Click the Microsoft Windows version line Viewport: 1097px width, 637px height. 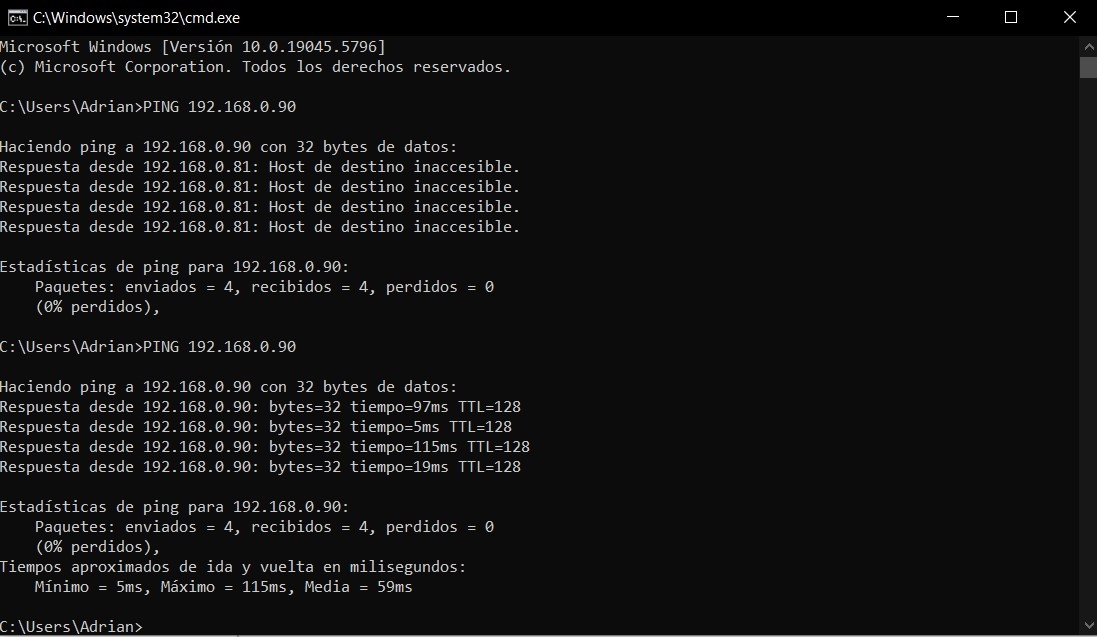[192, 47]
